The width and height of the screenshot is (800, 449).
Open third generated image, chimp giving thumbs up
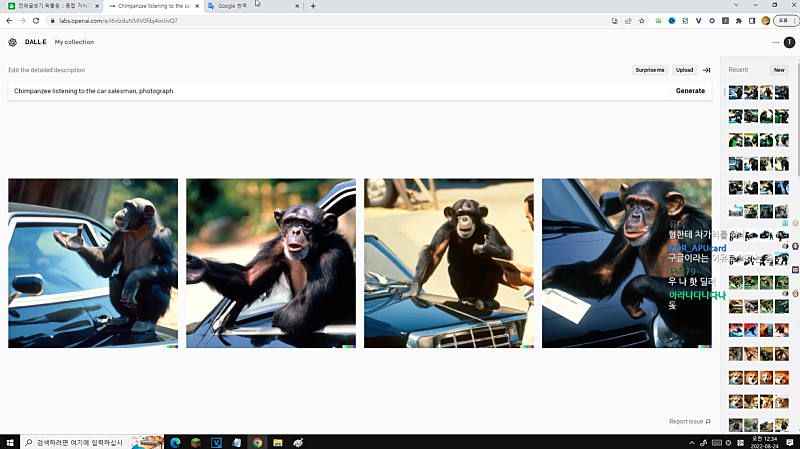449,263
